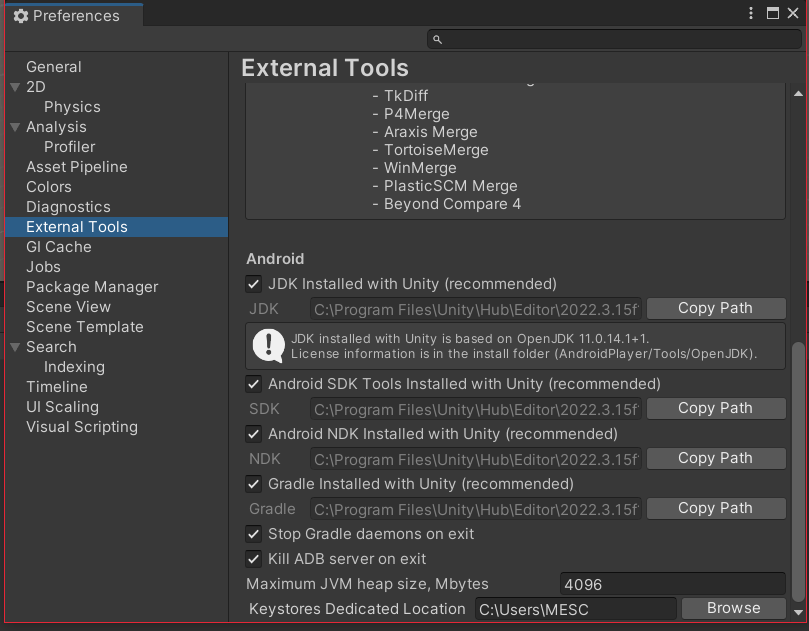This screenshot has width=809, height=631.
Task: Collapse the 2D category arrow
Action: 15,87
